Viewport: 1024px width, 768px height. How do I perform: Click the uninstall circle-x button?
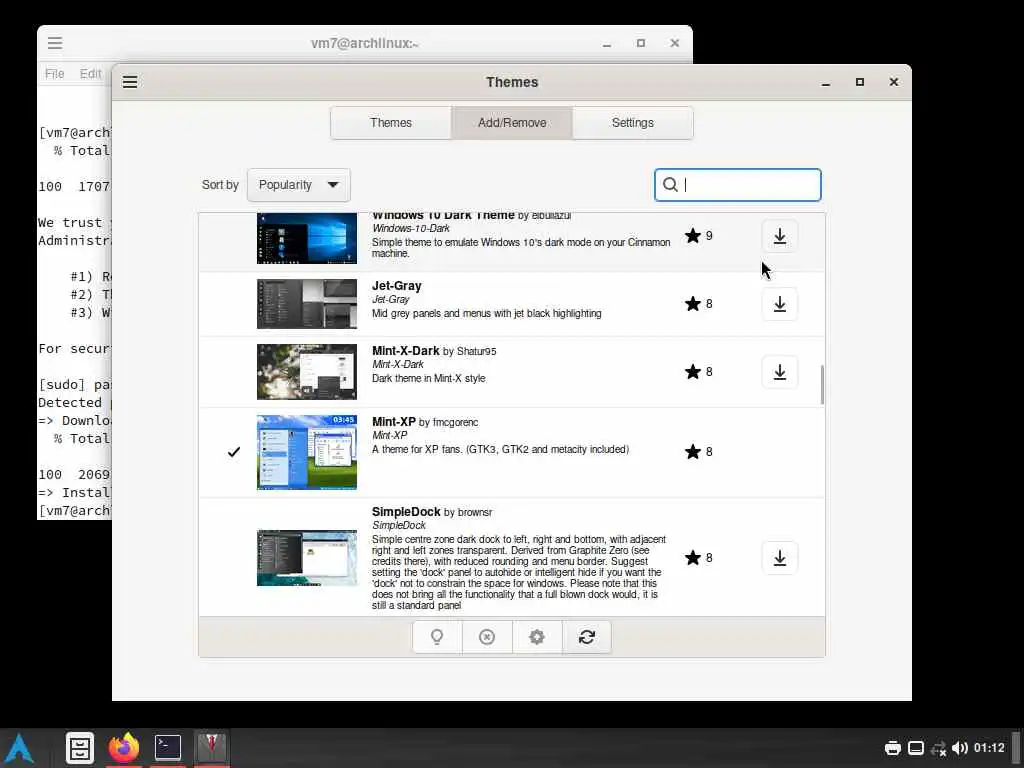click(487, 637)
